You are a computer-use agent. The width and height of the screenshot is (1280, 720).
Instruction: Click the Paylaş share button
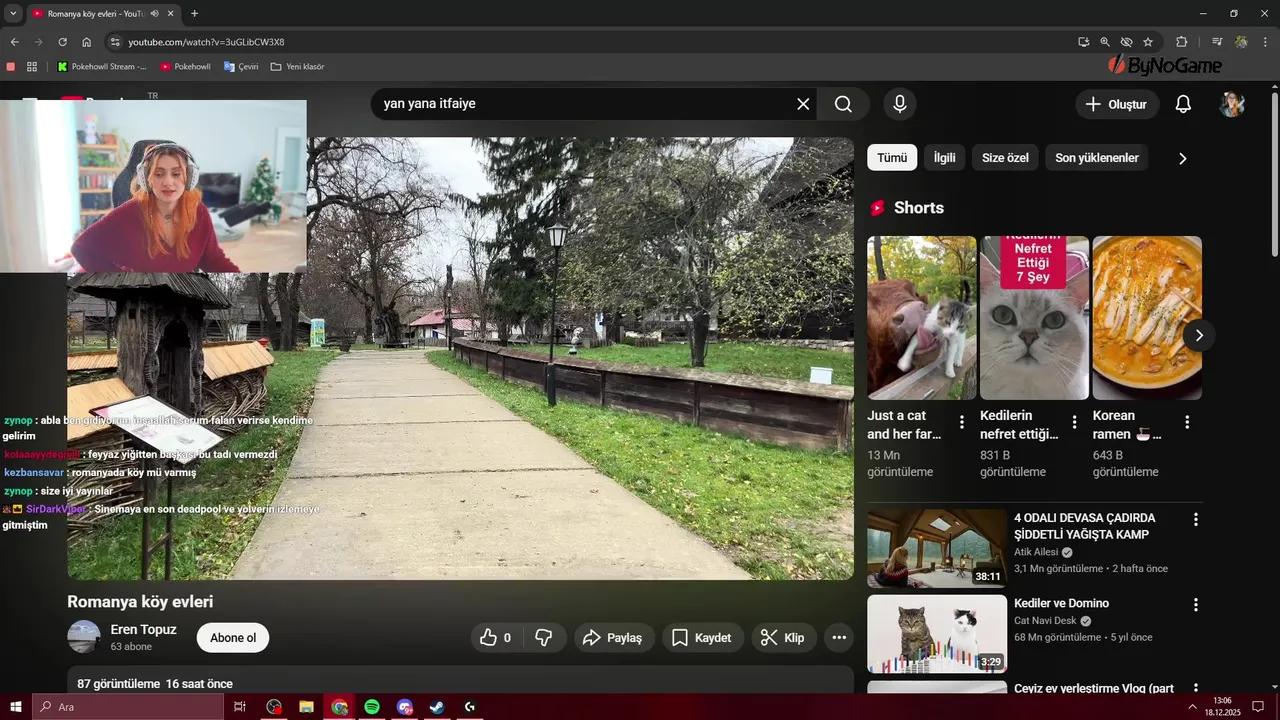pos(613,638)
